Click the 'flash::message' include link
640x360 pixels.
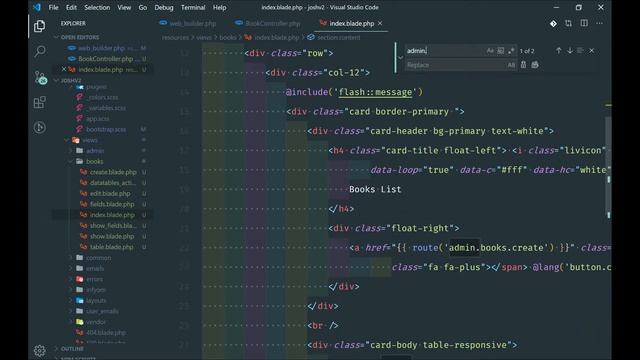375,92
